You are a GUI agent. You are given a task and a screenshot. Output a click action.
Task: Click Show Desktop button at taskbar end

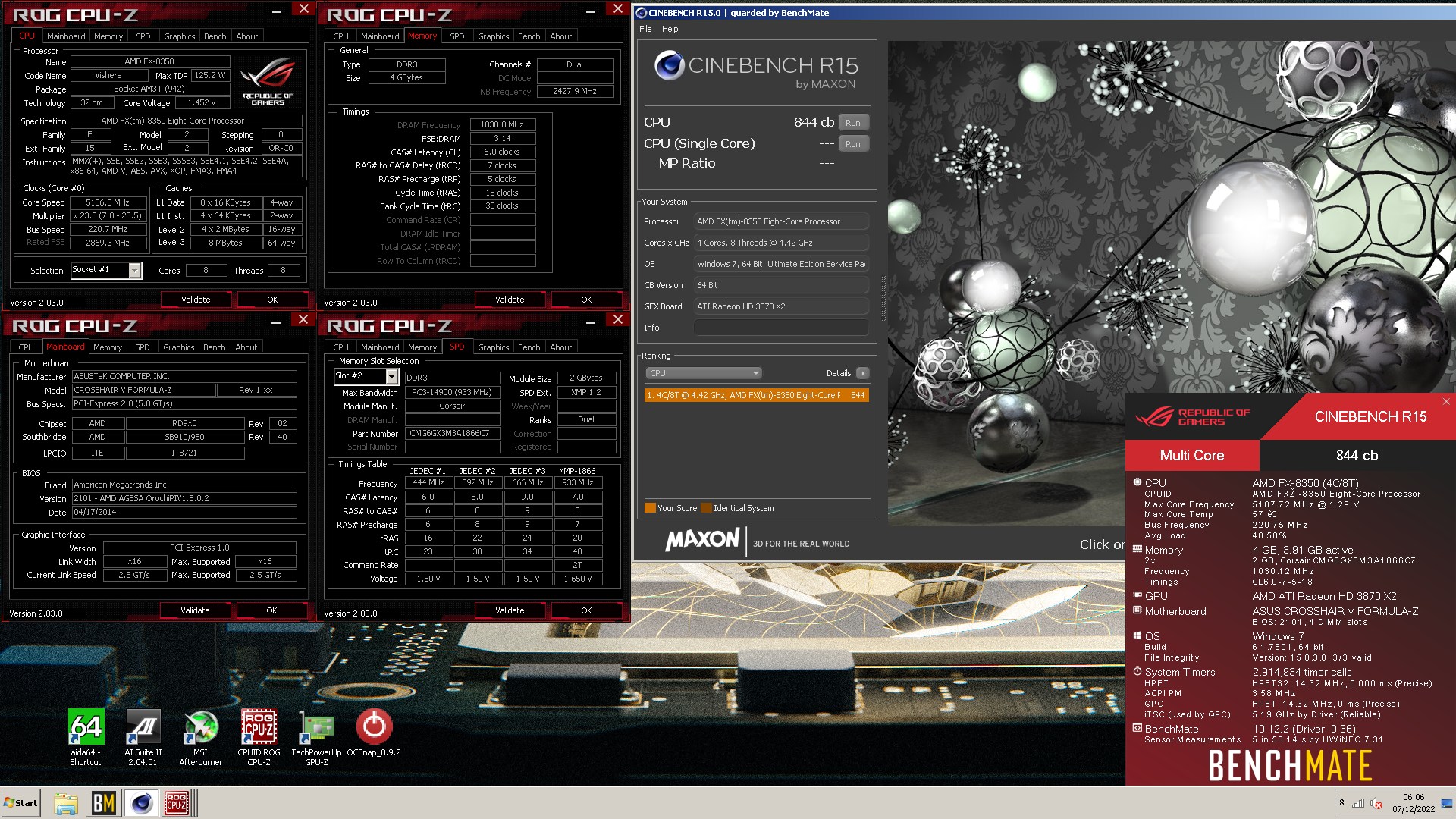pos(1447,803)
